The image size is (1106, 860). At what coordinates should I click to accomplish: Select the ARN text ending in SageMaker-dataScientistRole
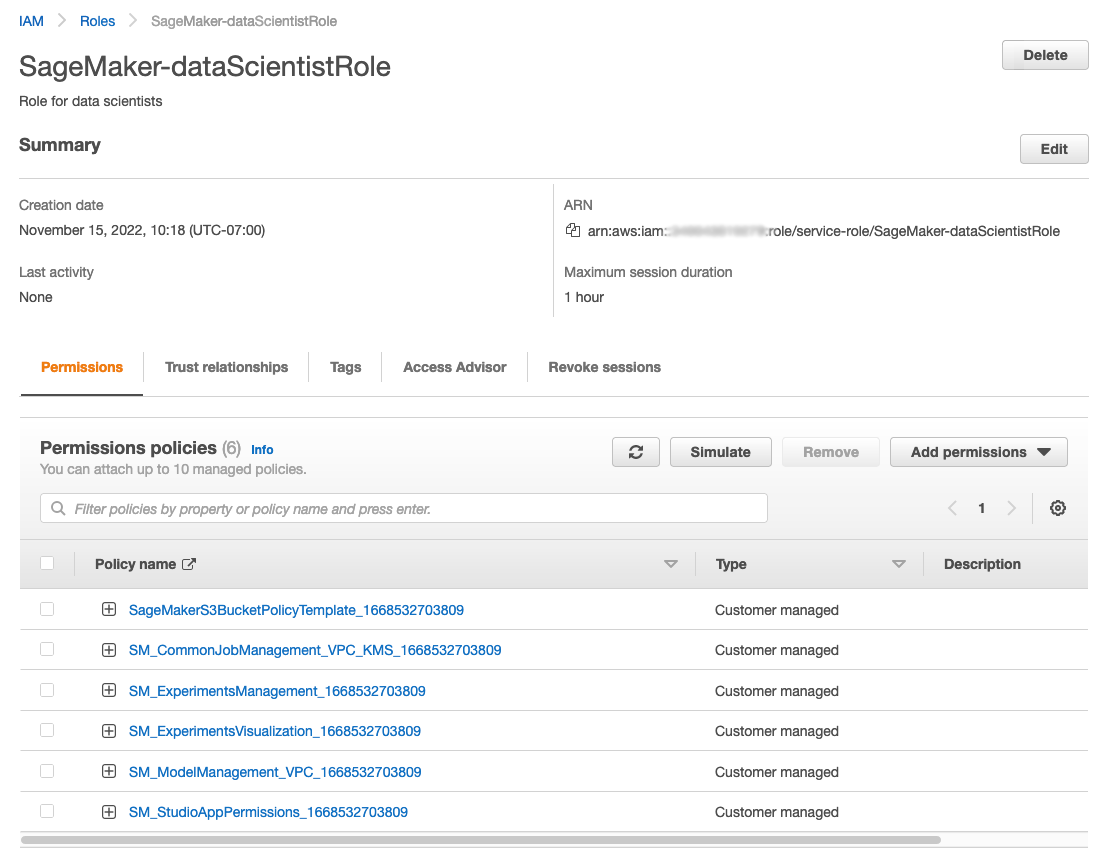[x=823, y=231]
